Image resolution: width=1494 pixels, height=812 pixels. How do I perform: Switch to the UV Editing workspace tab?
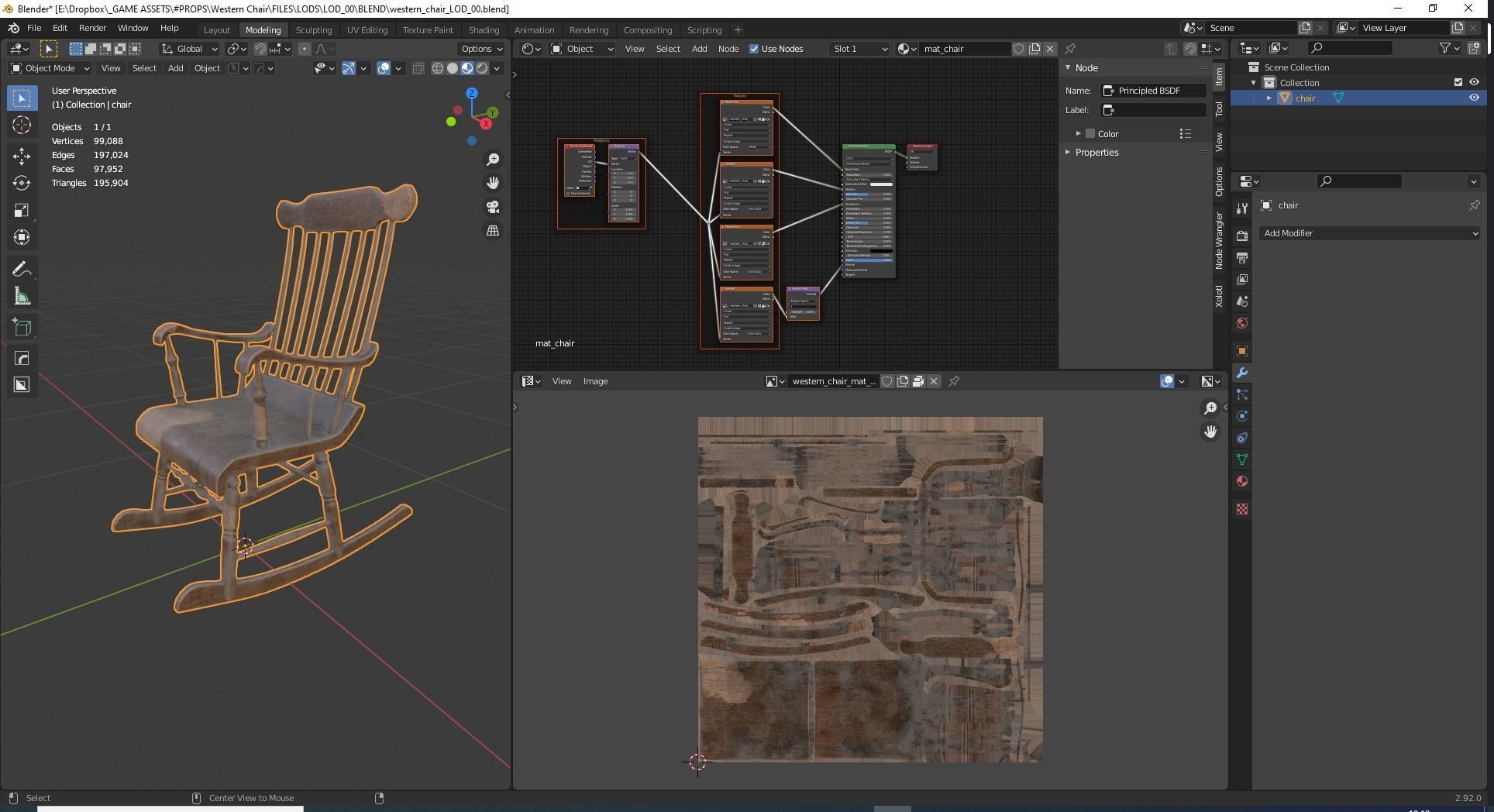point(367,30)
